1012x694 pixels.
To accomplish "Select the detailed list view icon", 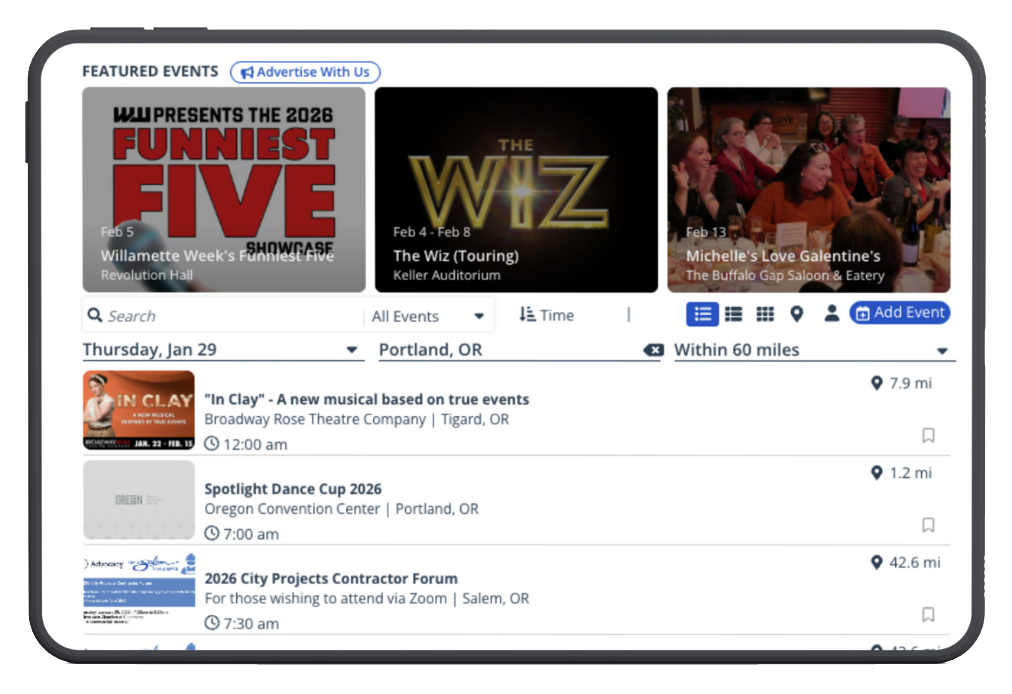I will (x=702, y=314).
